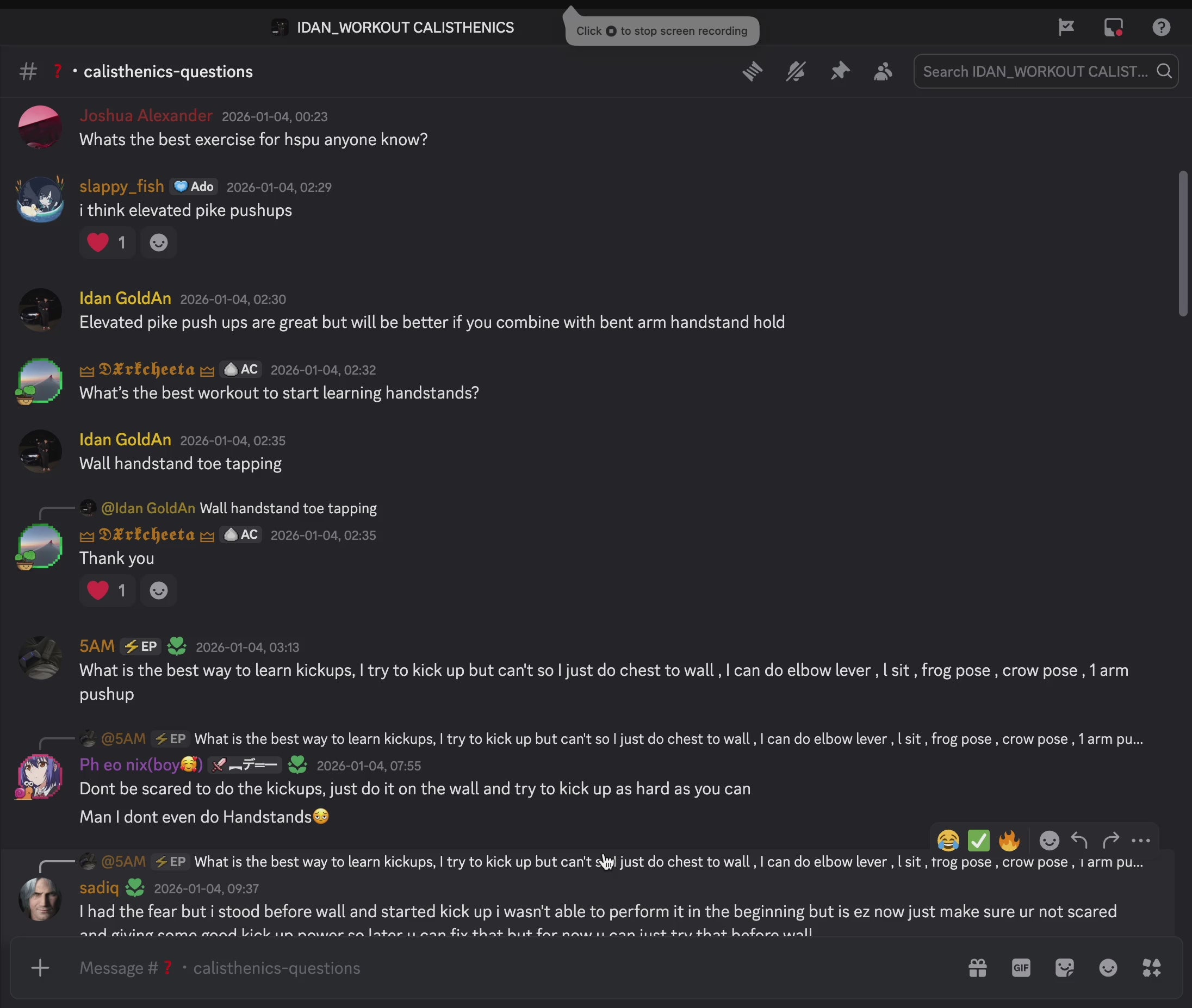Screen dimensions: 1192x1008
Task: Toggle heart reaction on slappy_fish's message
Action: tap(107, 242)
